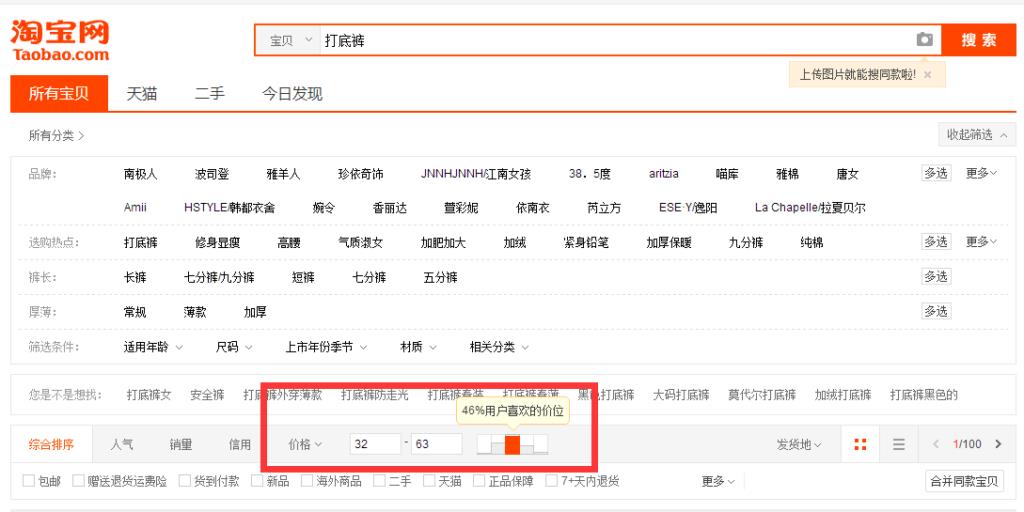The width and height of the screenshot is (1024, 512).
Task: Go to previous results page arrow
Action: (x=936, y=445)
